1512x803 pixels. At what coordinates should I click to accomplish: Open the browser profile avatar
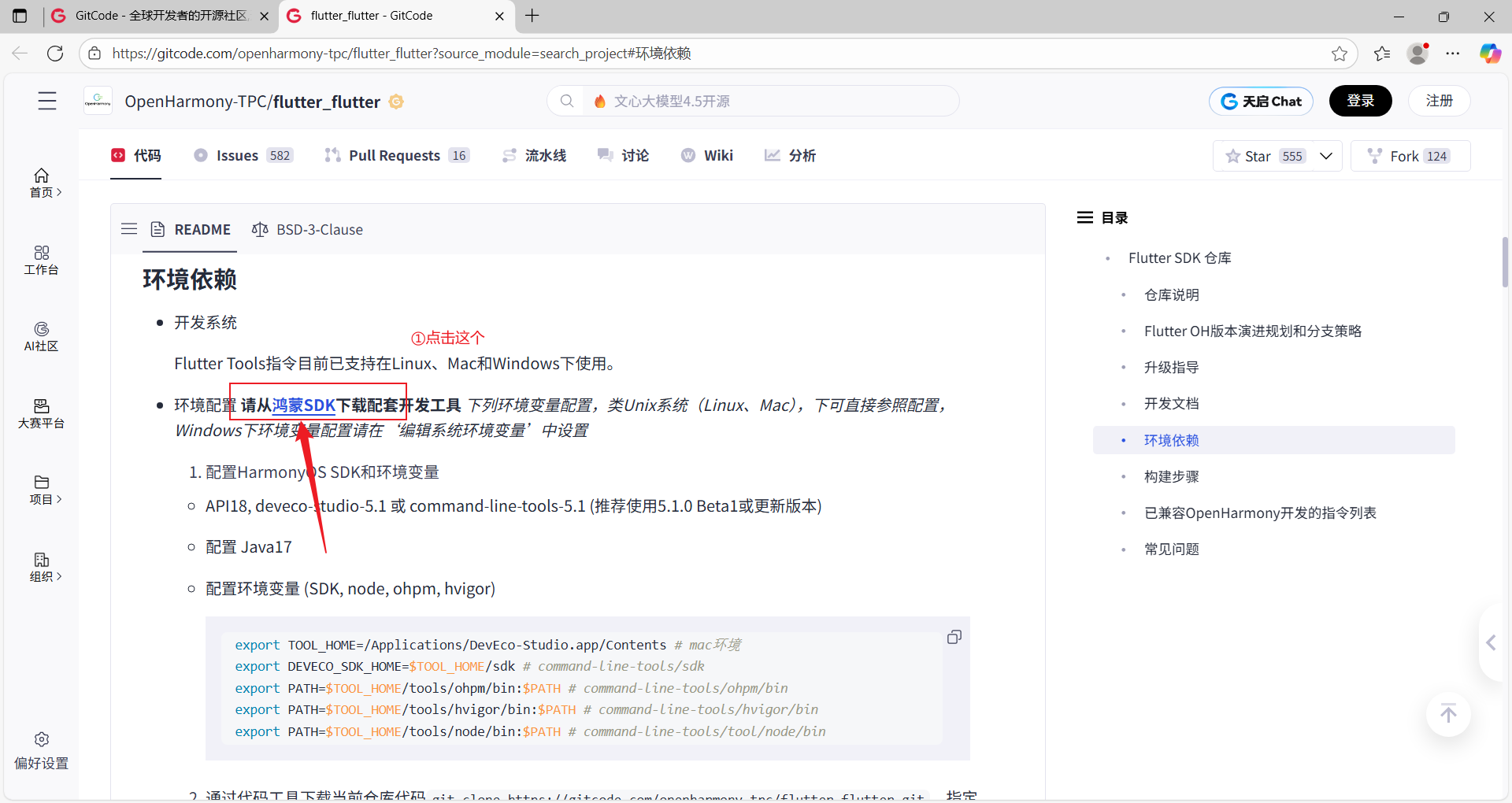click(x=1417, y=54)
